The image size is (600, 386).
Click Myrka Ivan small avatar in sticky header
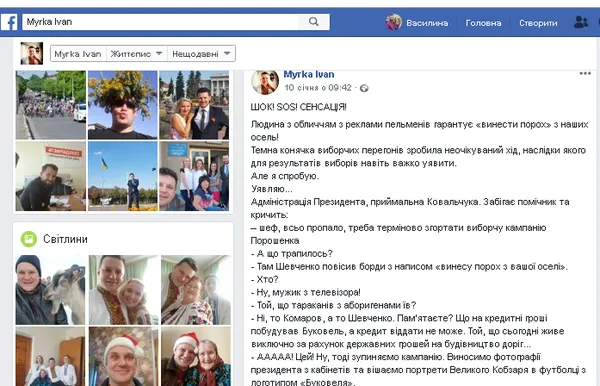[32, 54]
